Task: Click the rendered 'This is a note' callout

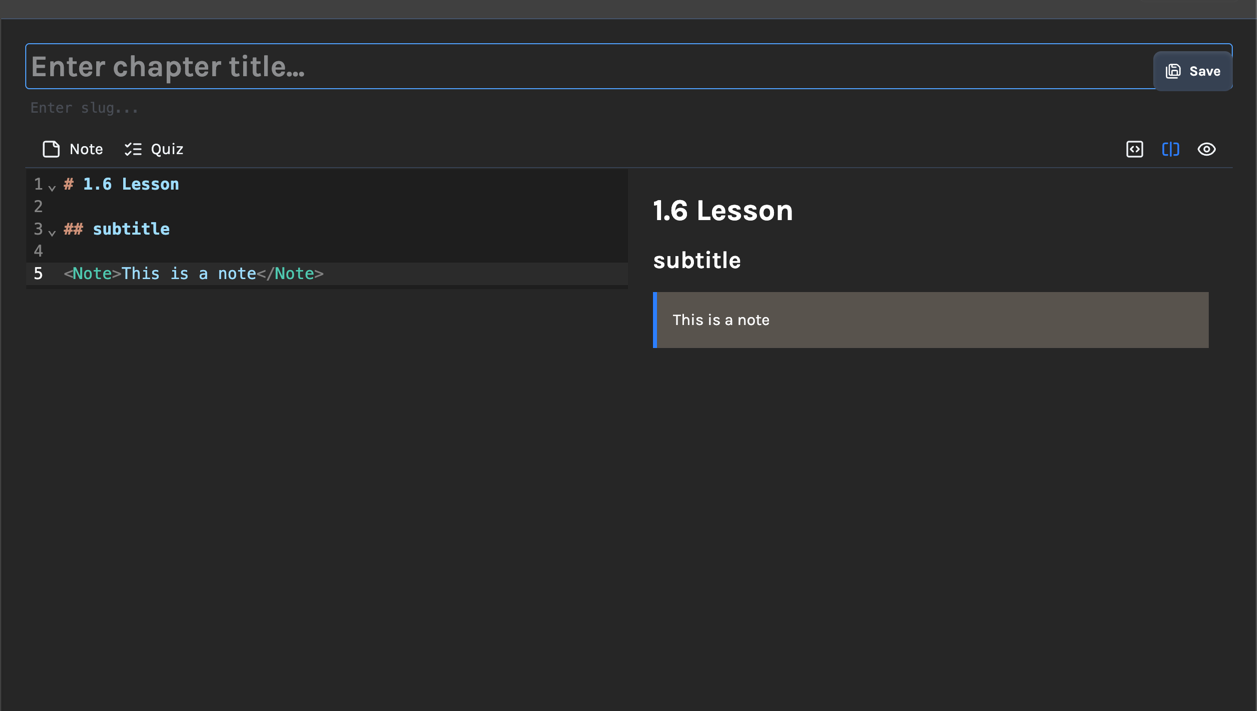Action: point(930,320)
